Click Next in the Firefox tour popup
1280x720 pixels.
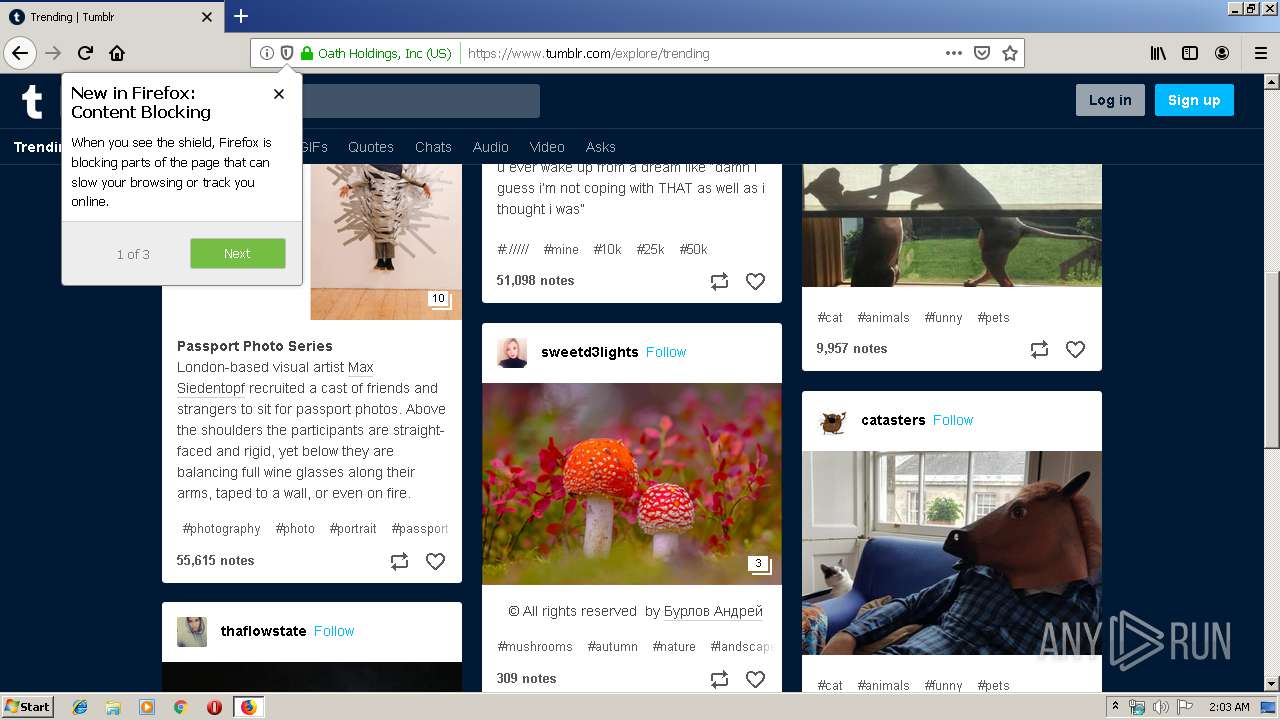(237, 253)
